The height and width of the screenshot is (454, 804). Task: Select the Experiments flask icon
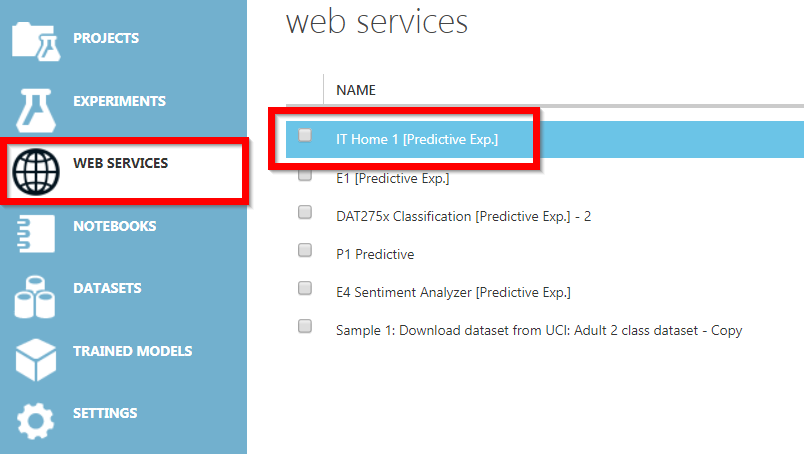click(35, 110)
